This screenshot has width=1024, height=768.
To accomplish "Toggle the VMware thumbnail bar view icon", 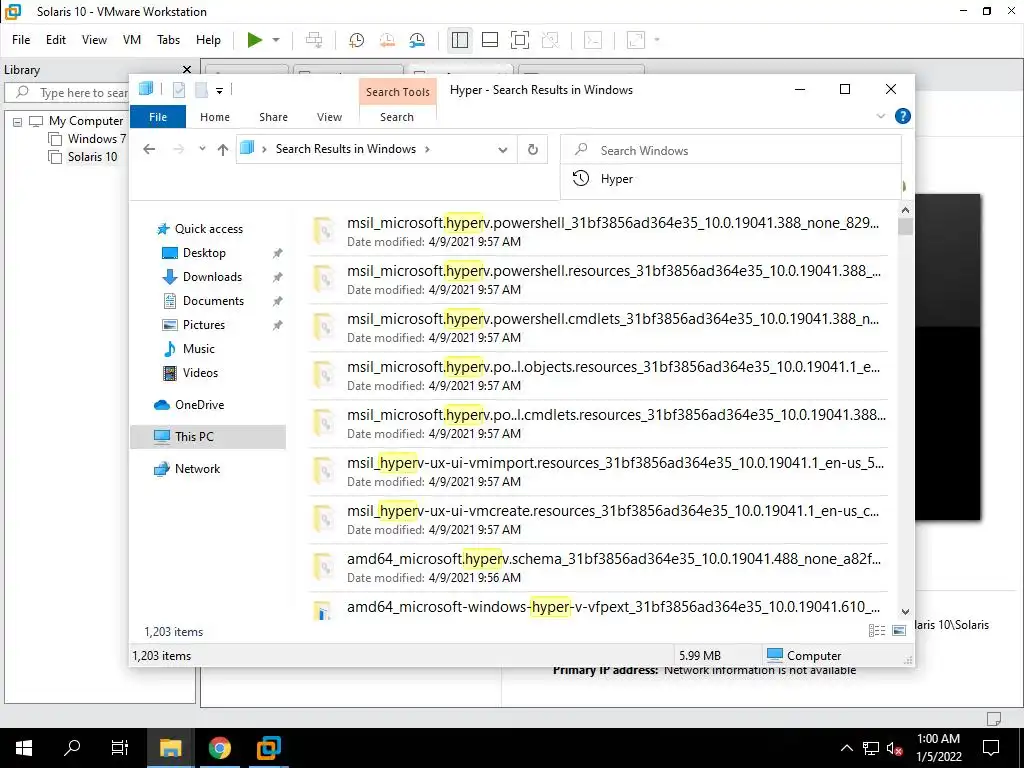I will pos(490,40).
